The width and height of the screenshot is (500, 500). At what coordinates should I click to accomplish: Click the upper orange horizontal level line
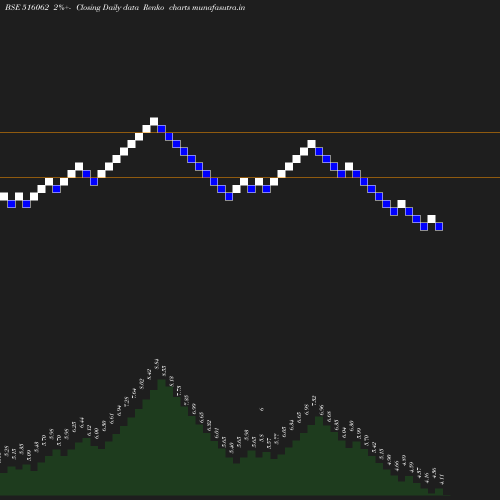250,133
